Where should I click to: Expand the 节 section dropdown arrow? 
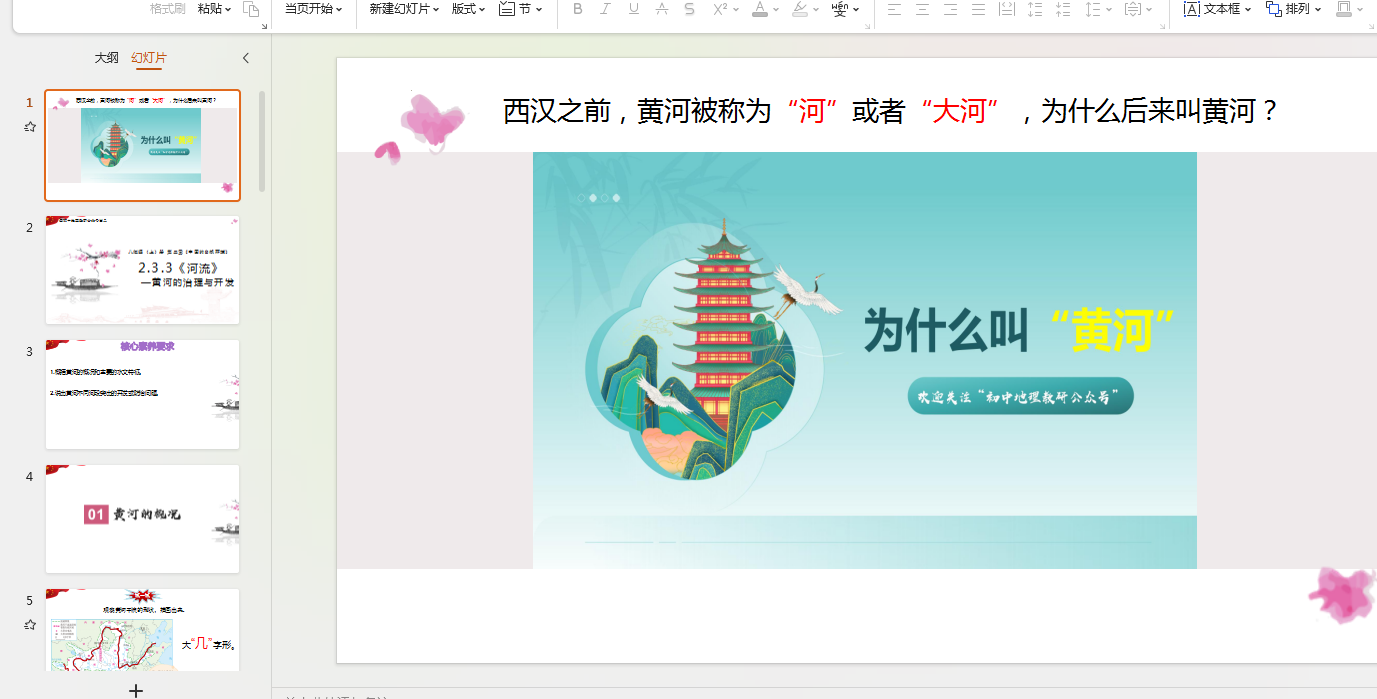[x=540, y=10]
